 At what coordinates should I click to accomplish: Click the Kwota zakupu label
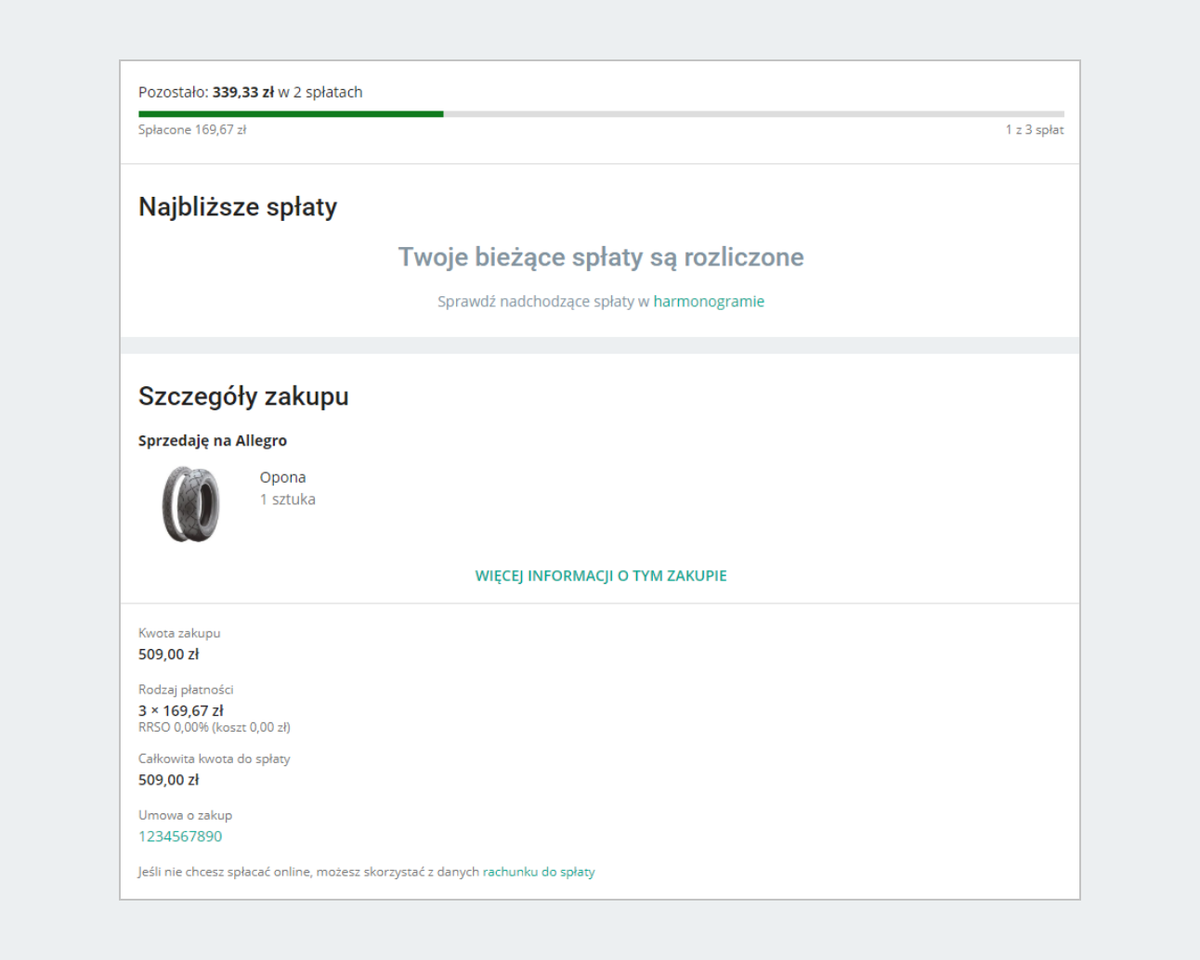click(x=179, y=633)
